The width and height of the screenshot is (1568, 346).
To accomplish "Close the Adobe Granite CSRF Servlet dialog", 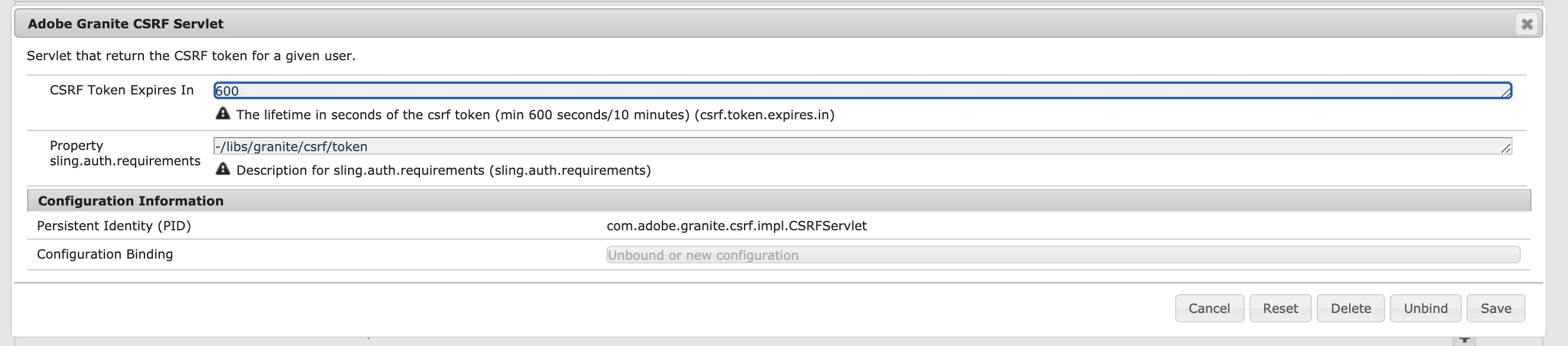I will pos(1527,24).
